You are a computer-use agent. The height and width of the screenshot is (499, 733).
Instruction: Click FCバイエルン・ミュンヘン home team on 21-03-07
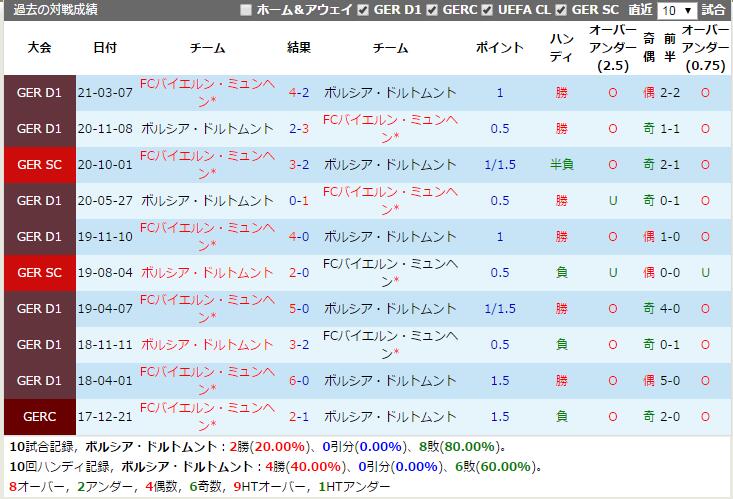207,93
